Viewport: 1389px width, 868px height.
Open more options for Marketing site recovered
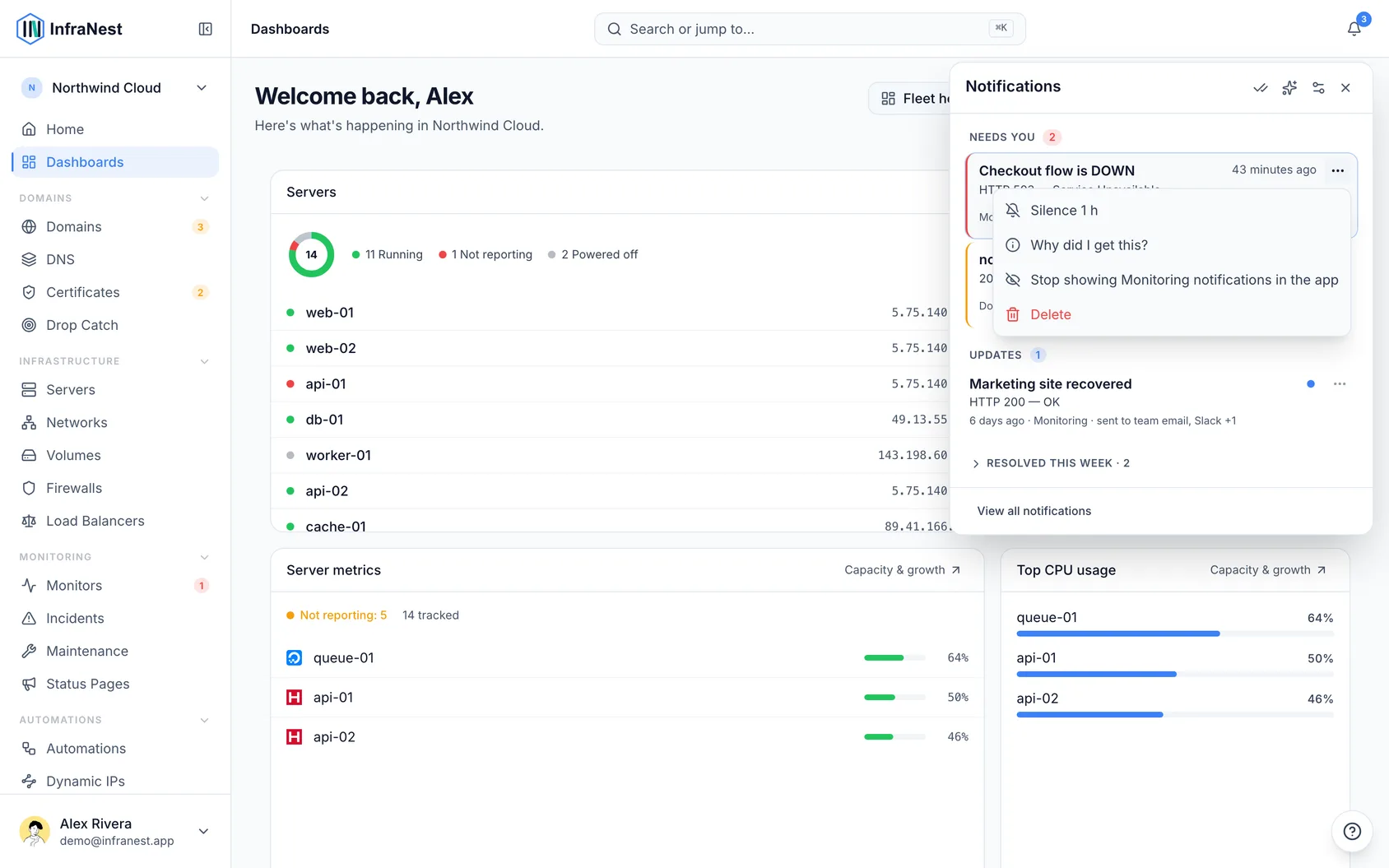pyautogui.click(x=1340, y=384)
